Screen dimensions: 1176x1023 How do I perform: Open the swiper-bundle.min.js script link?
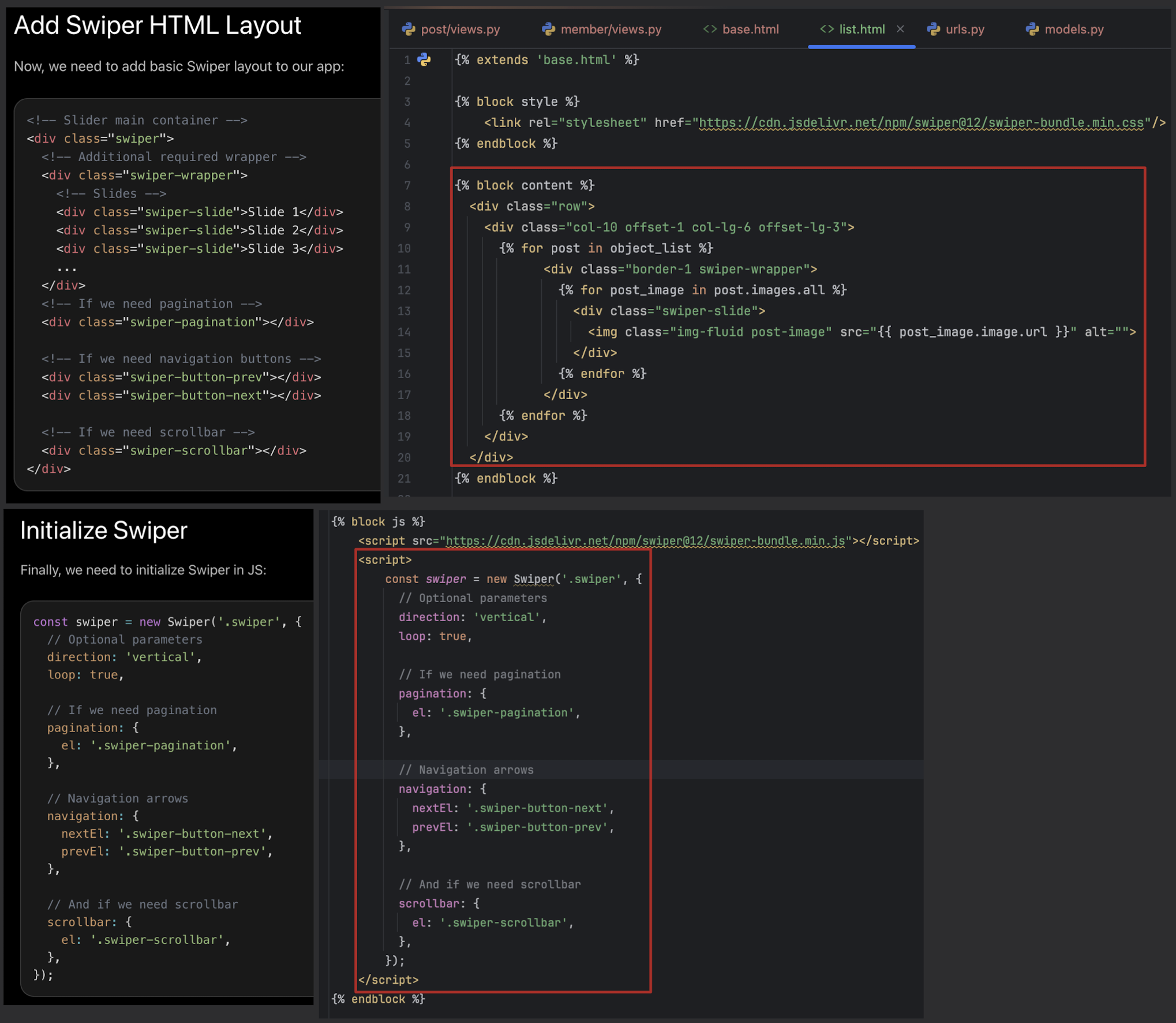(645, 541)
